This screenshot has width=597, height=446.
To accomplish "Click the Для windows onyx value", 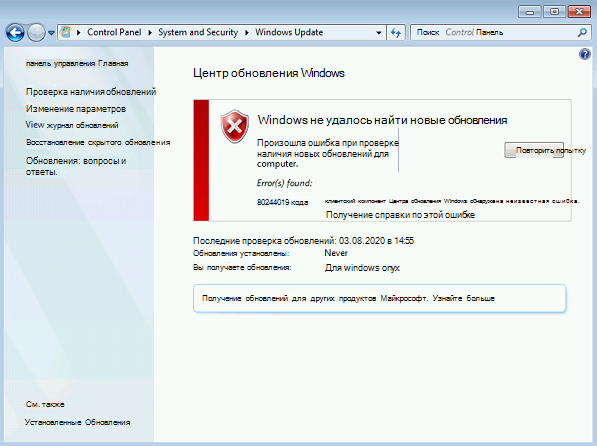I will pos(362,268).
